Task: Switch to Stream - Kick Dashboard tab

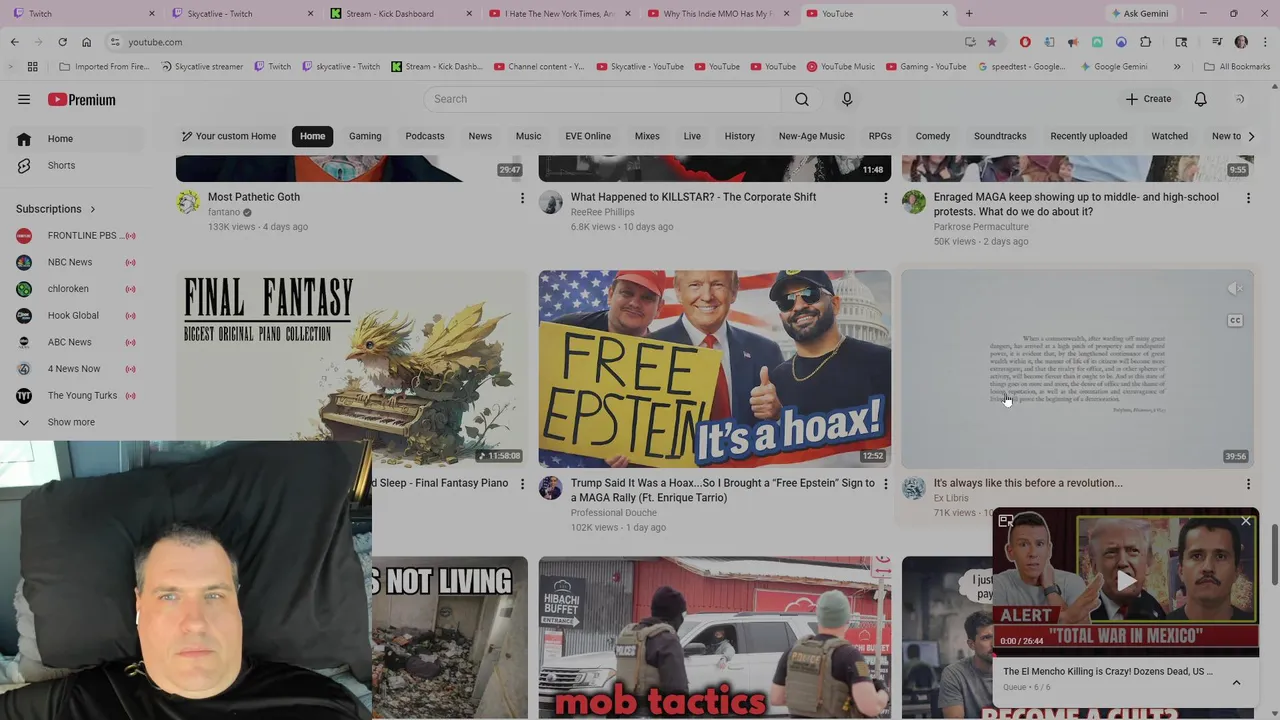Action: [x=400, y=14]
